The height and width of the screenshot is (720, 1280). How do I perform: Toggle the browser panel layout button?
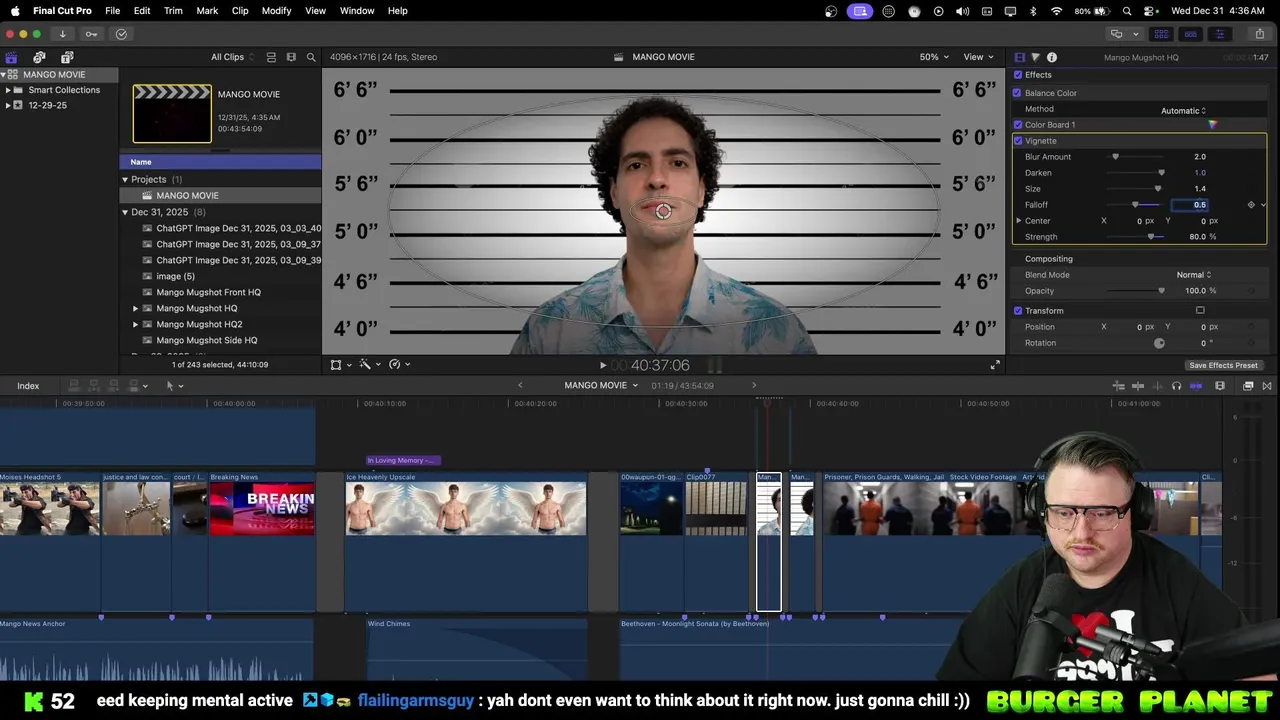point(1161,34)
